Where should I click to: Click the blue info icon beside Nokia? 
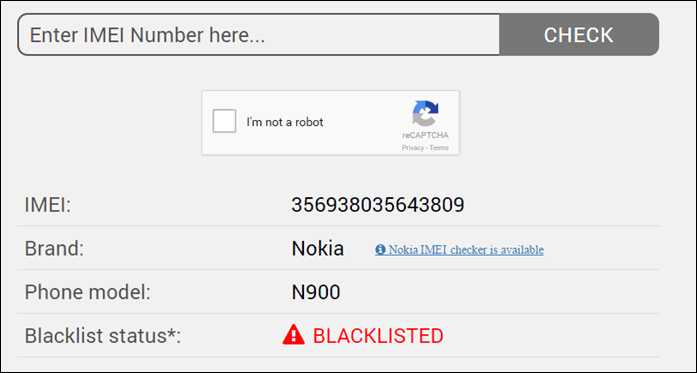click(x=380, y=250)
